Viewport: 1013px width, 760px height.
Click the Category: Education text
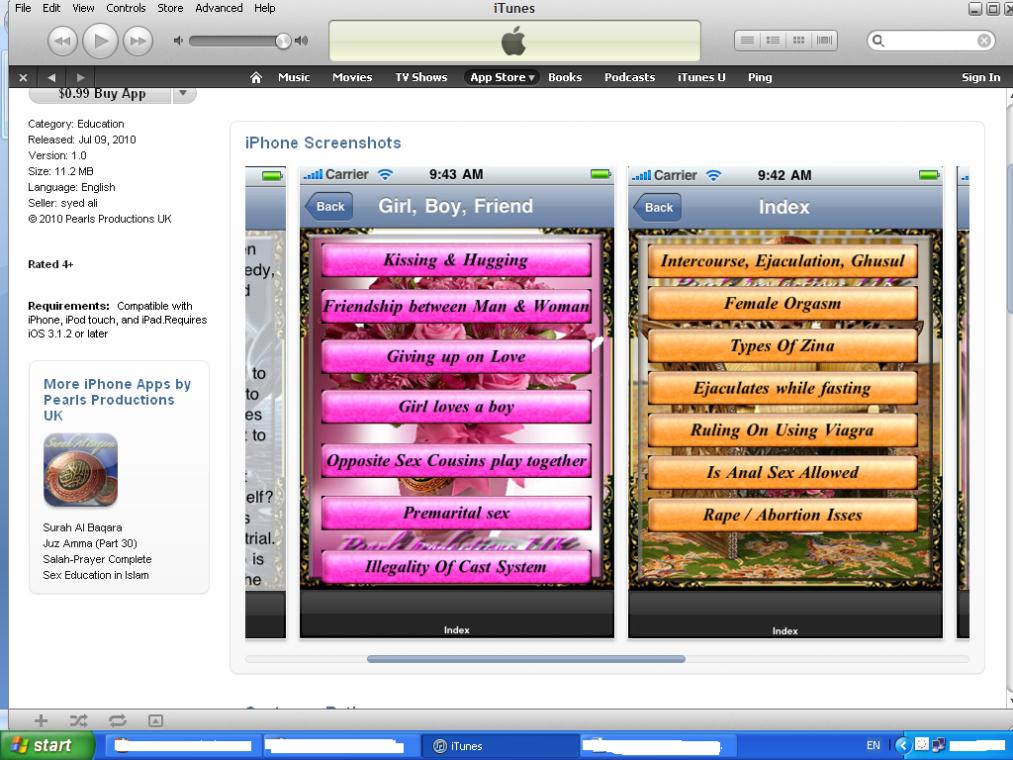(76, 124)
